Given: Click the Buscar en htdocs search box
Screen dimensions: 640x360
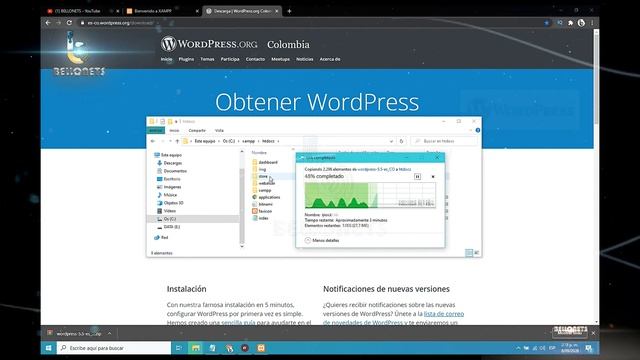Looking at the screenshot, I should click(444, 141).
